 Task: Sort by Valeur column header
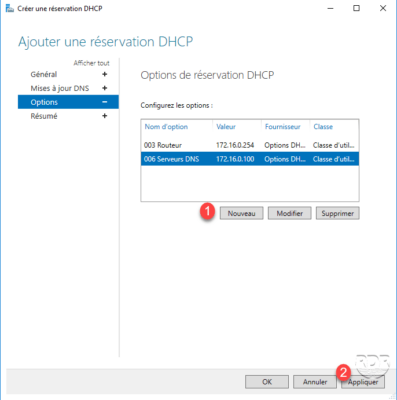pos(226,127)
